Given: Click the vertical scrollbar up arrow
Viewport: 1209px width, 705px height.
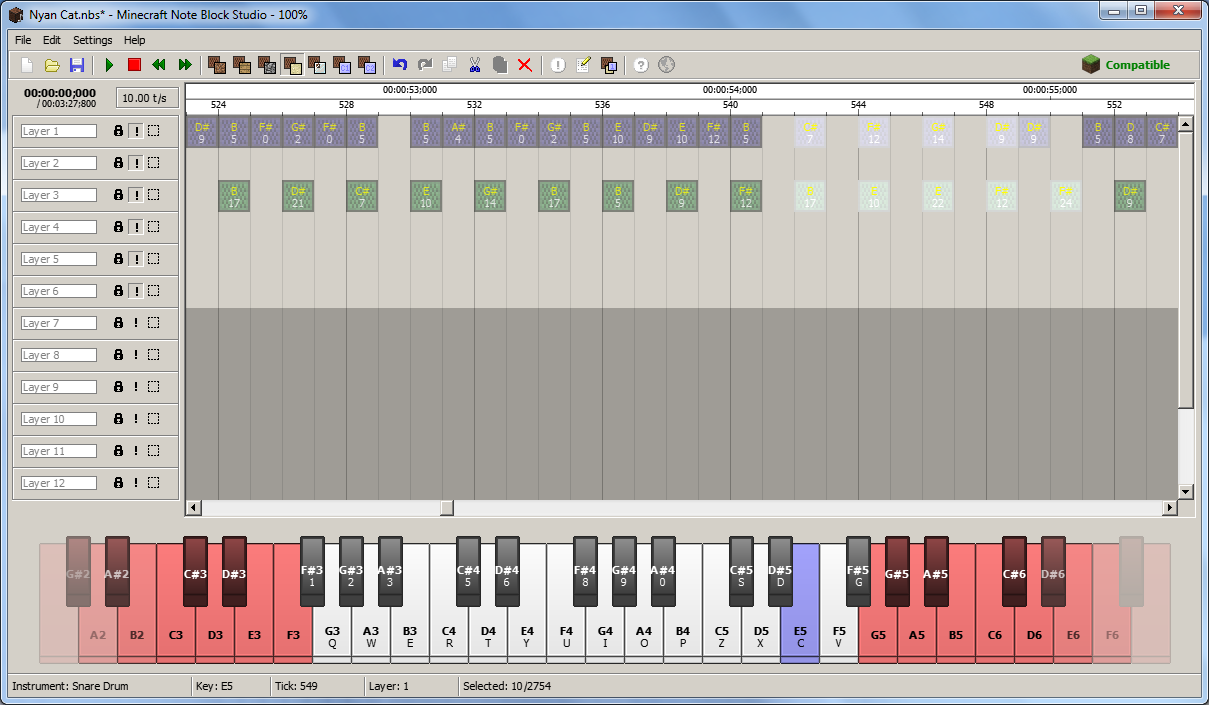Looking at the screenshot, I should pyautogui.click(x=1186, y=124).
